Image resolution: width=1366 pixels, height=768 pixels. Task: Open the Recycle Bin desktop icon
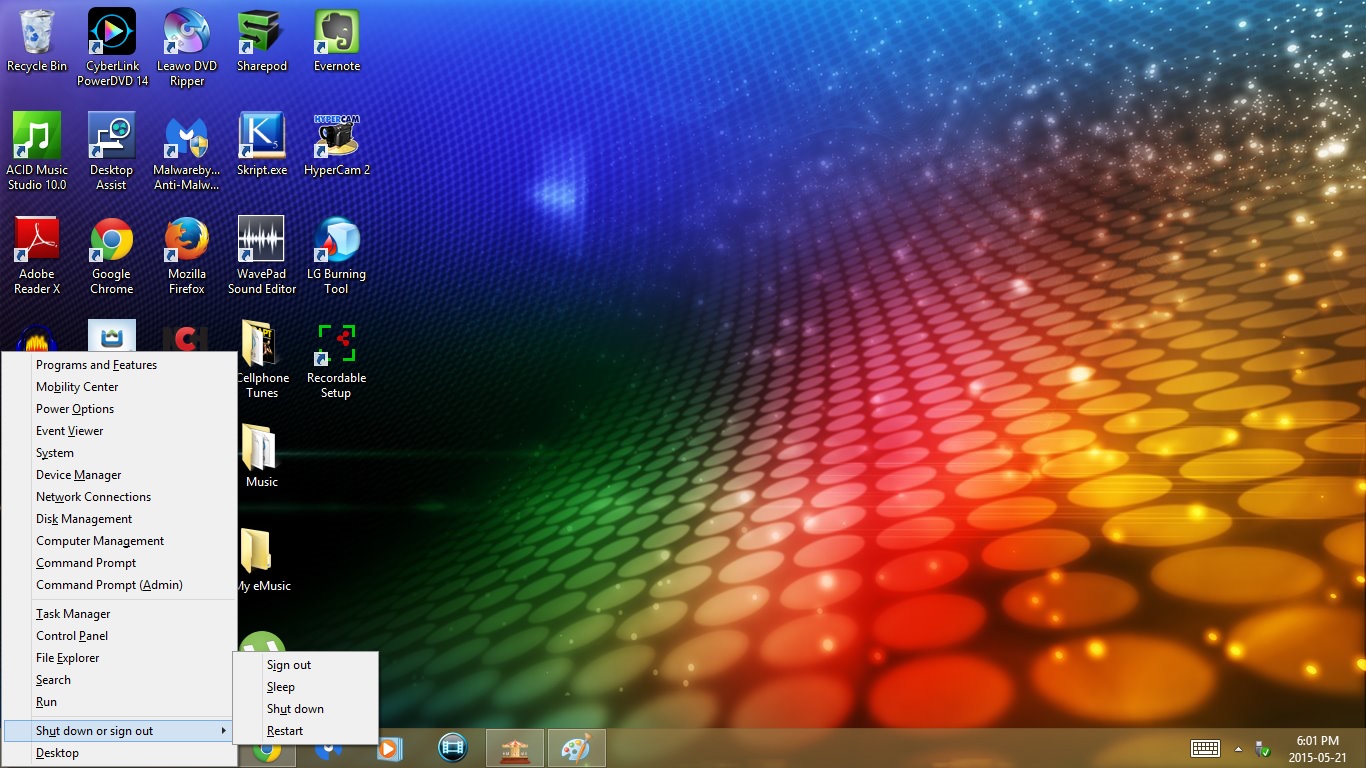click(x=37, y=42)
